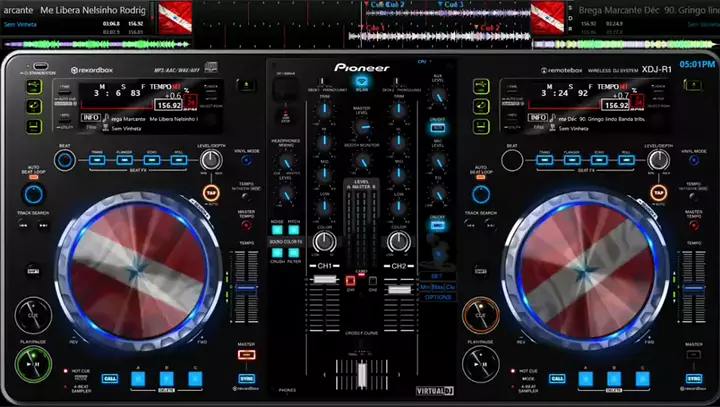This screenshot has width=720, height=407.
Task: Activate PITCH sound color effect
Action: [x=294, y=230]
